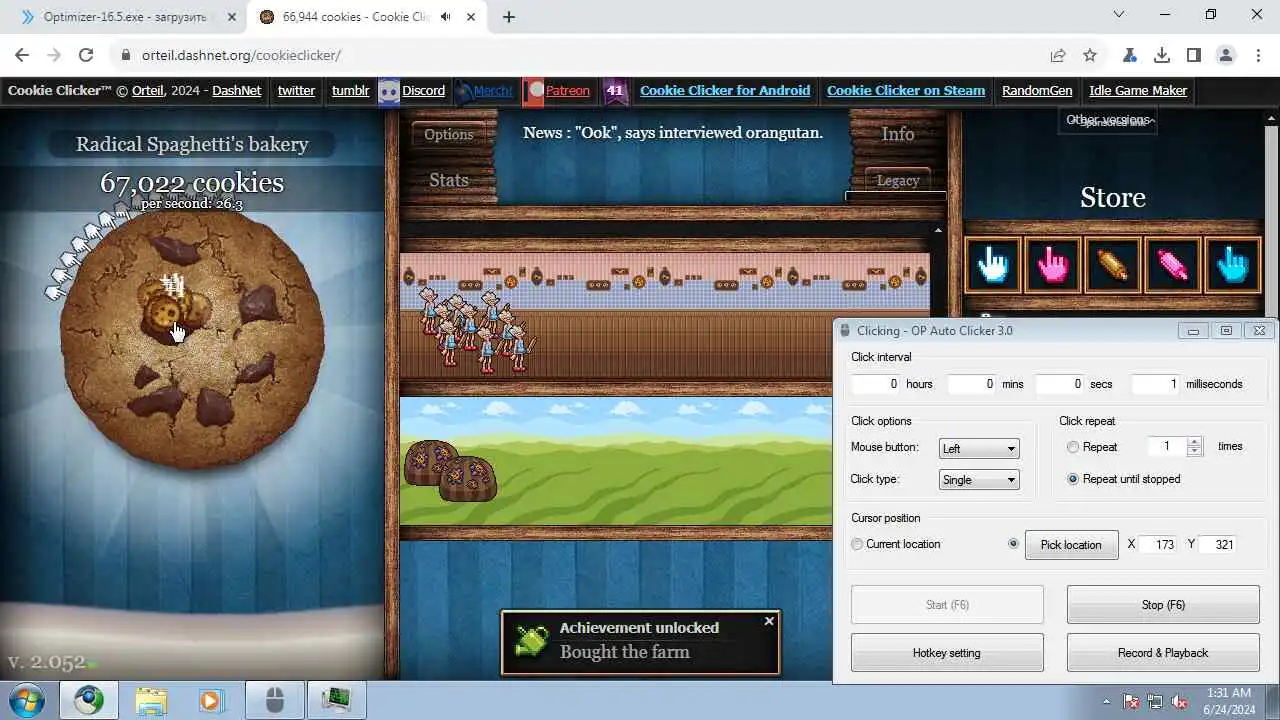Viewport: 1280px width, 720px height.
Task: Buy the white cursor upgrade in Store
Action: [x=993, y=265]
